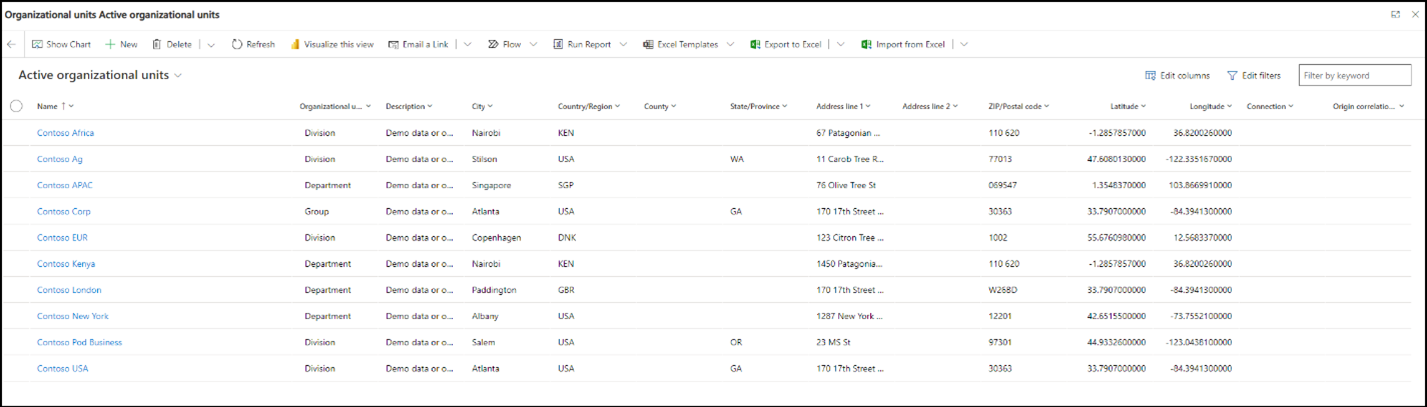Open the Origin correlation column menu
The image size is (1427, 407).
1368,106
